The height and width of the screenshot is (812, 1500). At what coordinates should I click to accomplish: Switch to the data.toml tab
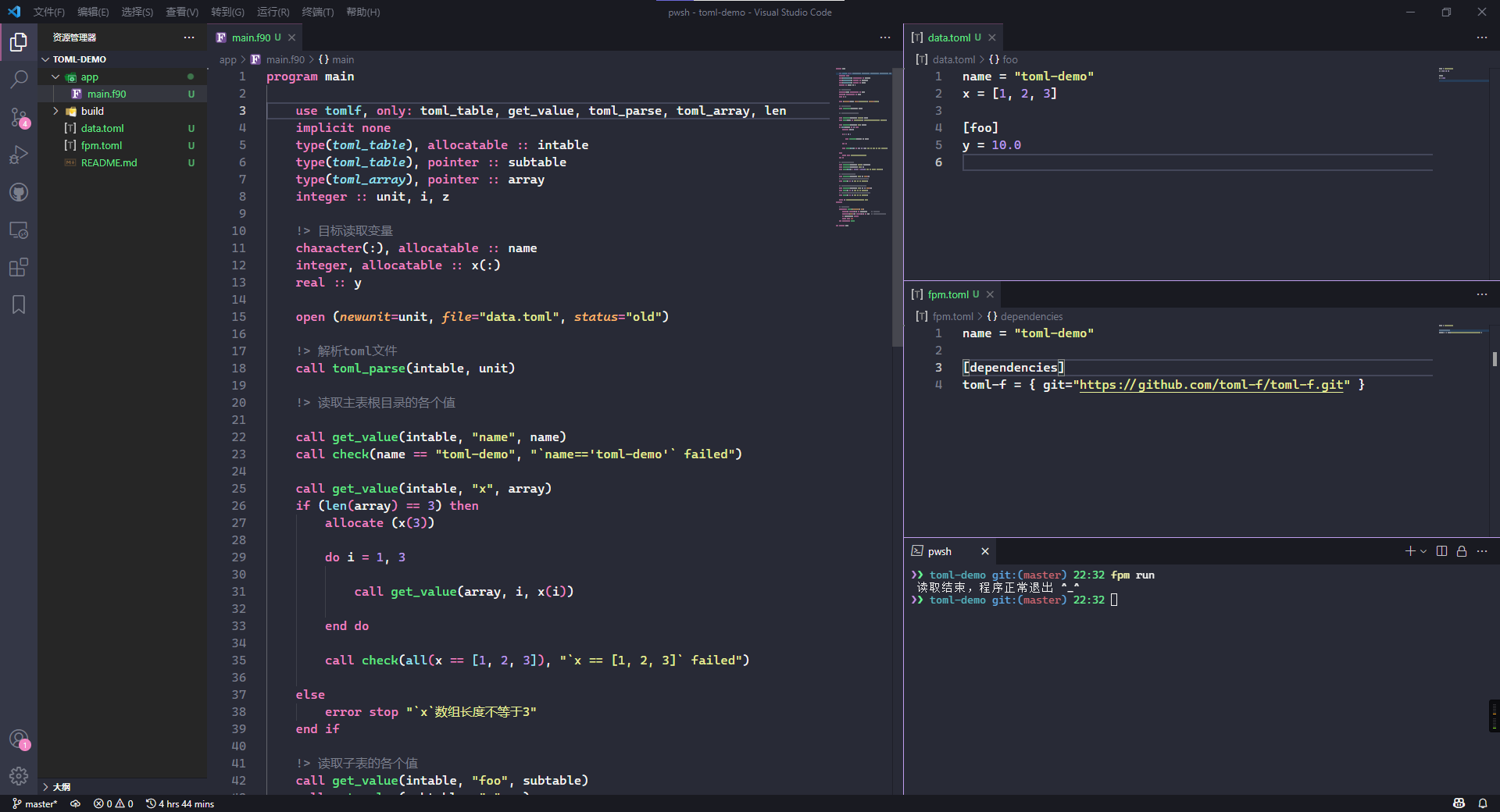point(948,37)
